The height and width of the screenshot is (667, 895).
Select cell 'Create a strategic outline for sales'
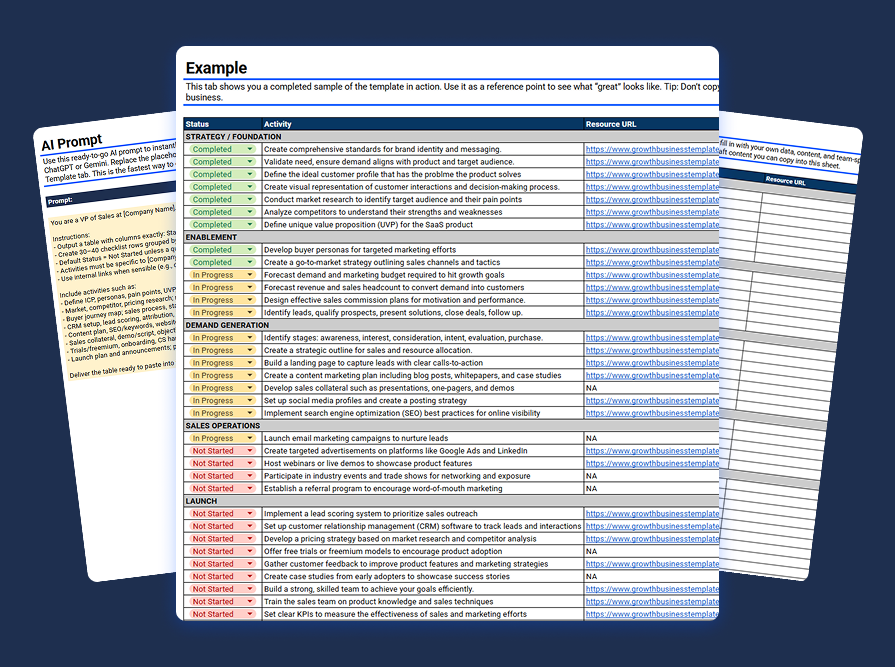[423, 350]
